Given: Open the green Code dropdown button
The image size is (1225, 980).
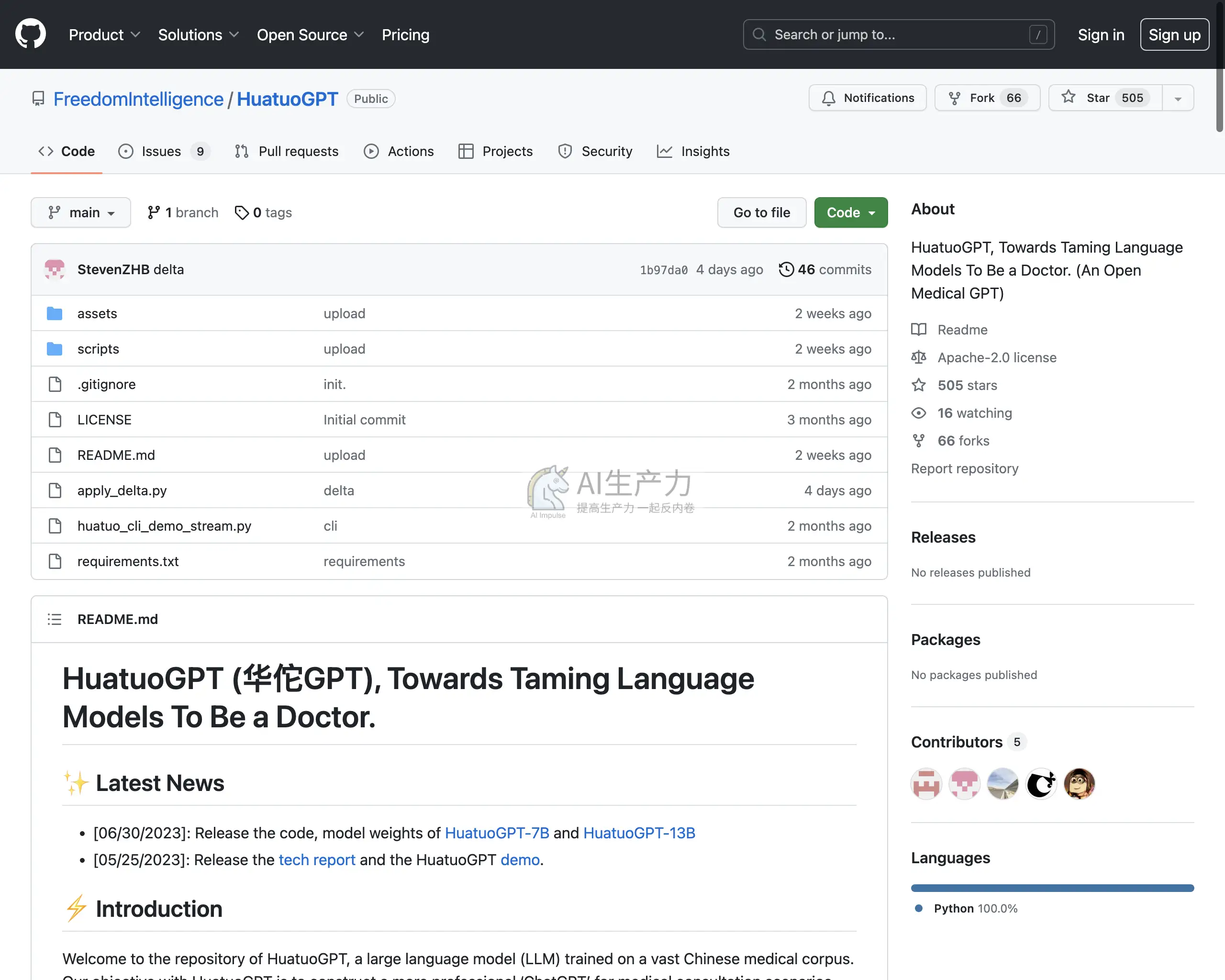Looking at the screenshot, I should (x=851, y=212).
